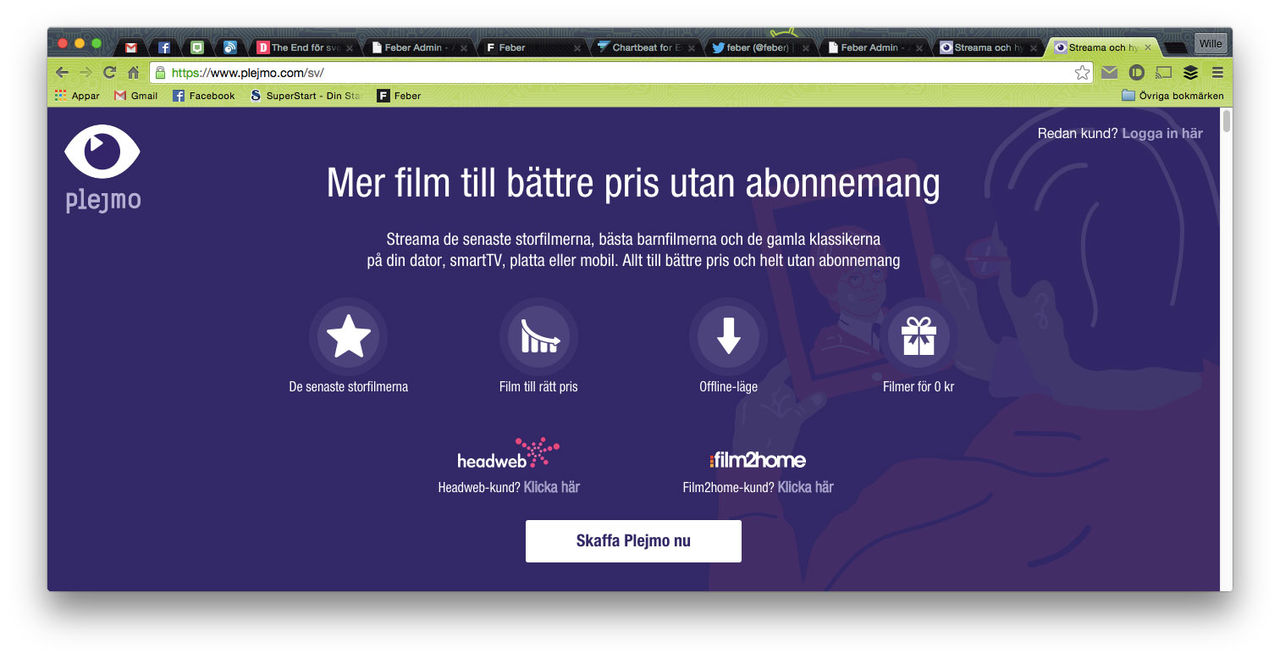This screenshot has width=1280, height=659.
Task: Expand the 'Övriga bokmärken' bookmarks folder
Action: tap(1173, 96)
